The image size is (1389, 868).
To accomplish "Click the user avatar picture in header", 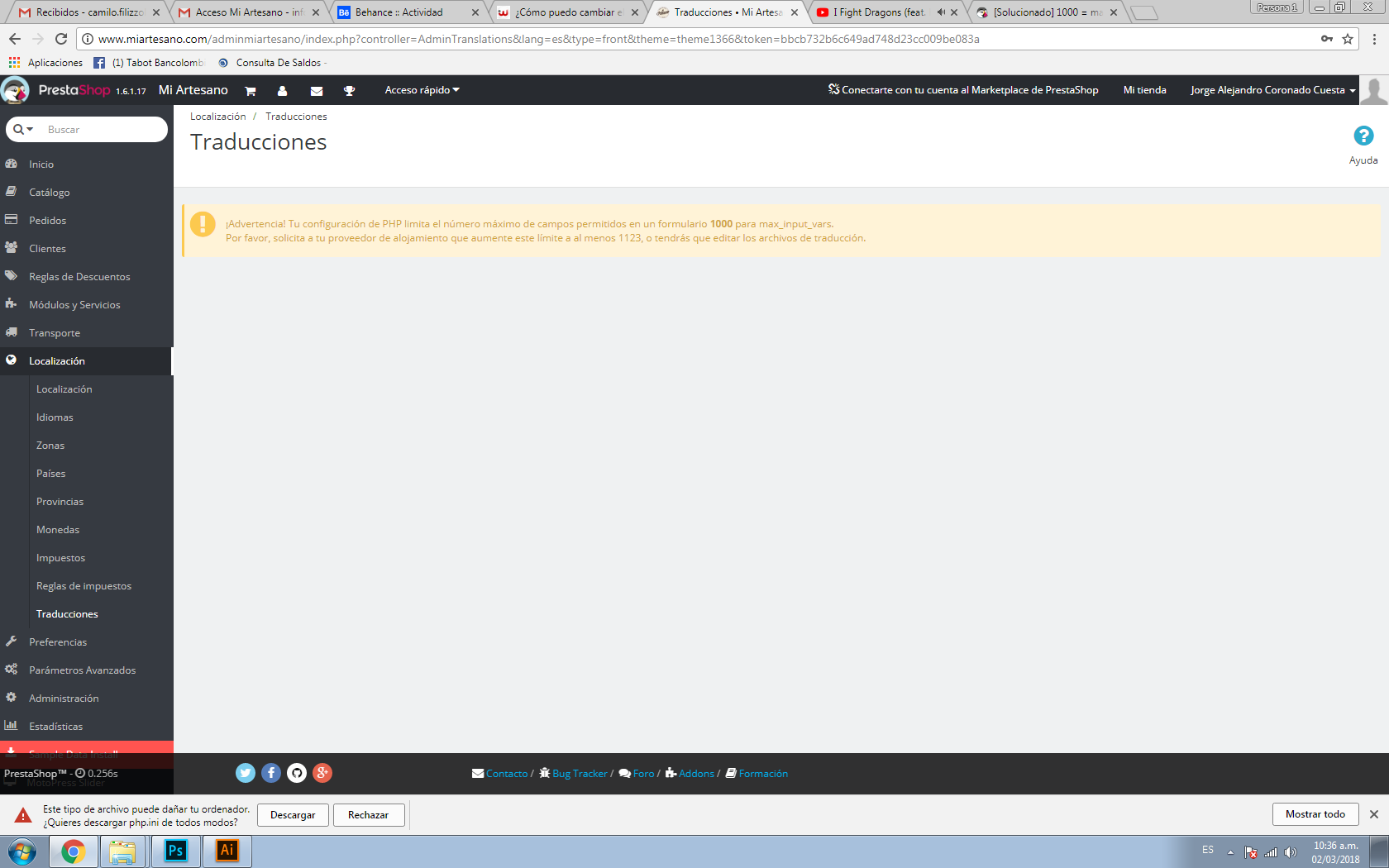I will point(1374,90).
